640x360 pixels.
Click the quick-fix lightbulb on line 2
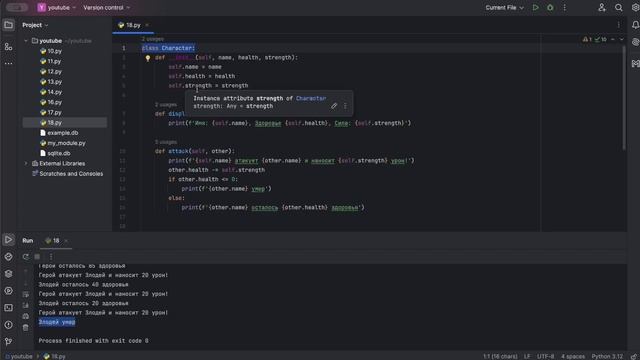point(148,58)
